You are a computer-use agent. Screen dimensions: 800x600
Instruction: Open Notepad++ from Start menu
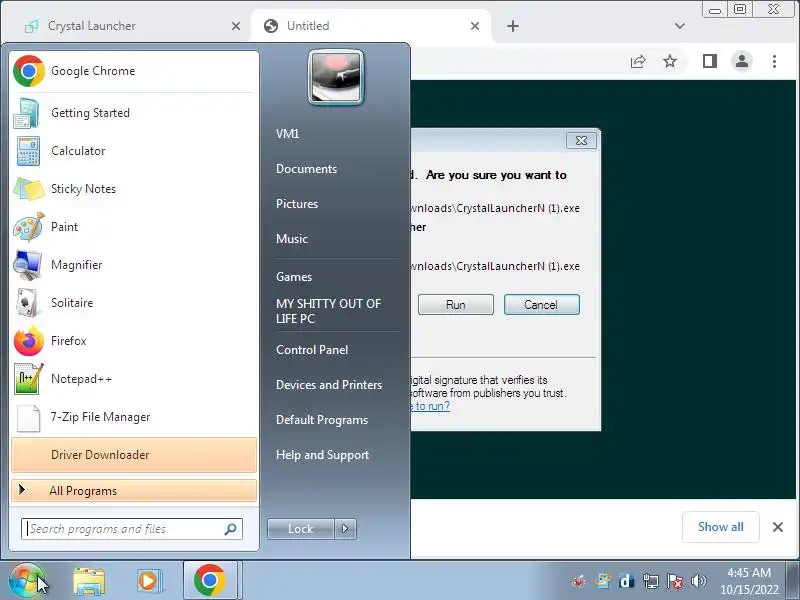[134, 379]
